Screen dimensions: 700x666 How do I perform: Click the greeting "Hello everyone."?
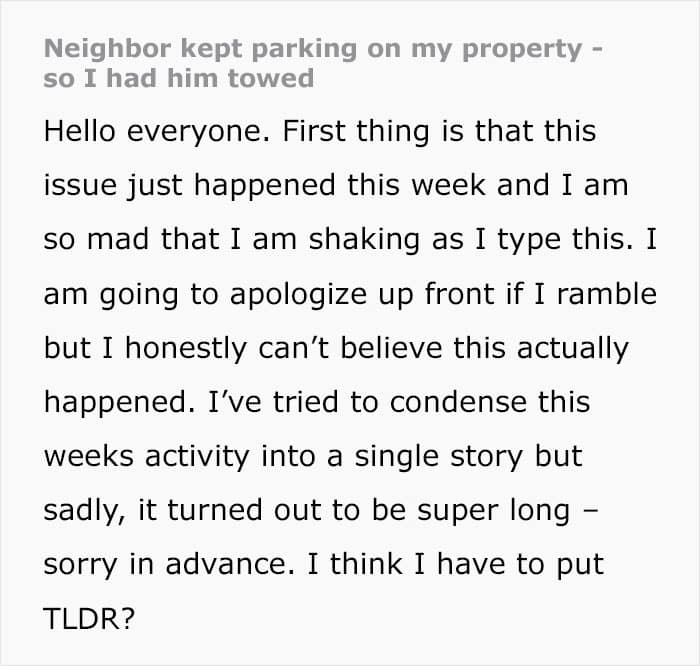click(157, 133)
